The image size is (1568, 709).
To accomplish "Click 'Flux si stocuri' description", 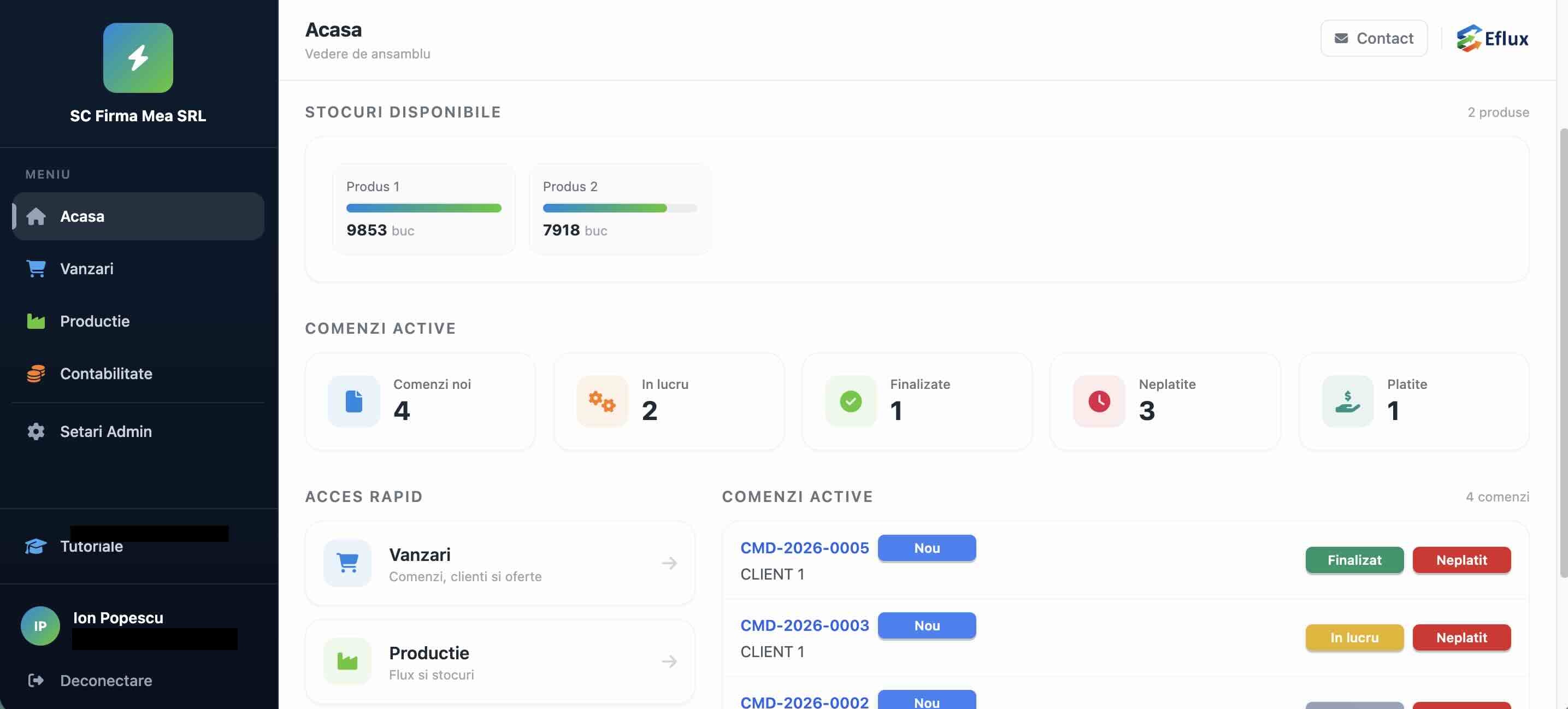I will click(431, 674).
